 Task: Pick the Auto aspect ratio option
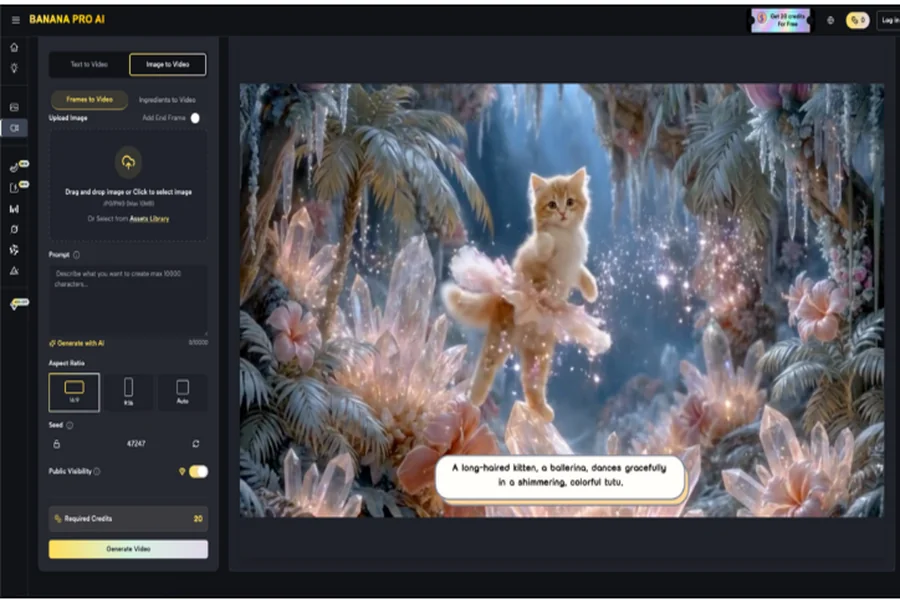coord(182,392)
